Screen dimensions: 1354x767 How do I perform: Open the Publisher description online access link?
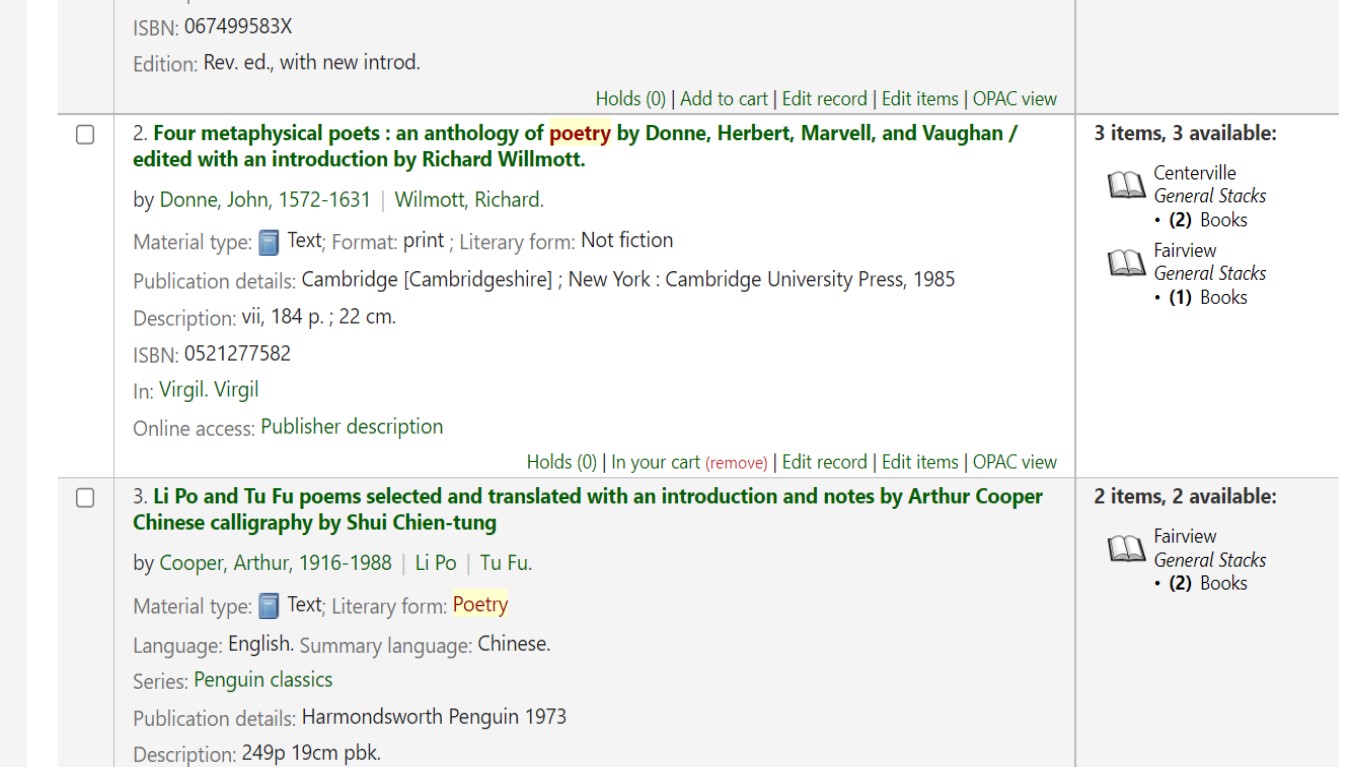(x=351, y=427)
